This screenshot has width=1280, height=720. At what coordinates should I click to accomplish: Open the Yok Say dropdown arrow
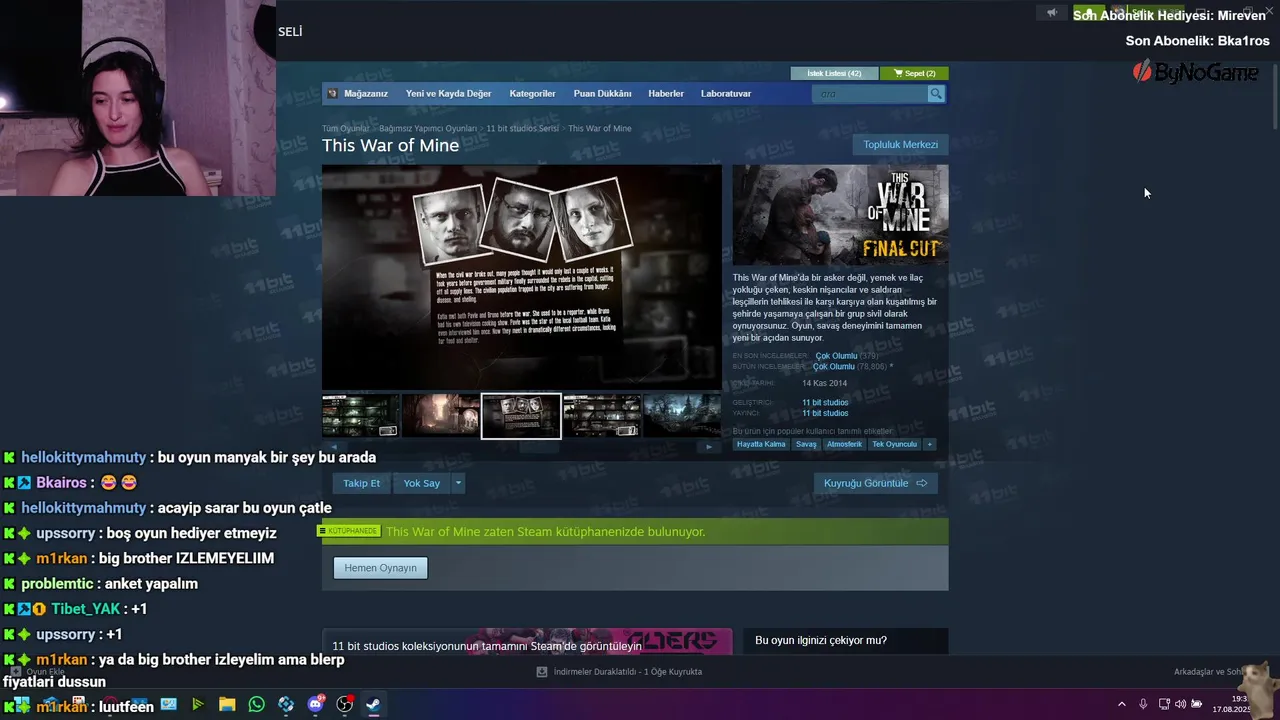(x=458, y=483)
